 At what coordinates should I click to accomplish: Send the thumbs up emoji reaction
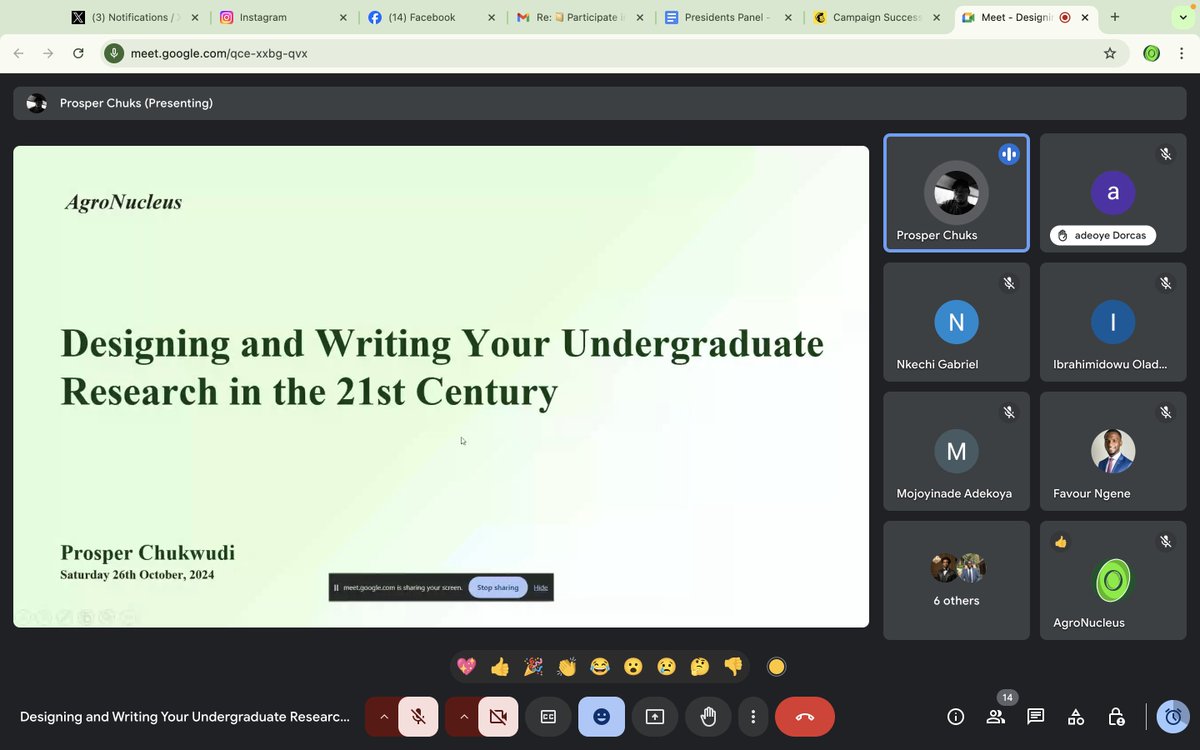point(500,667)
